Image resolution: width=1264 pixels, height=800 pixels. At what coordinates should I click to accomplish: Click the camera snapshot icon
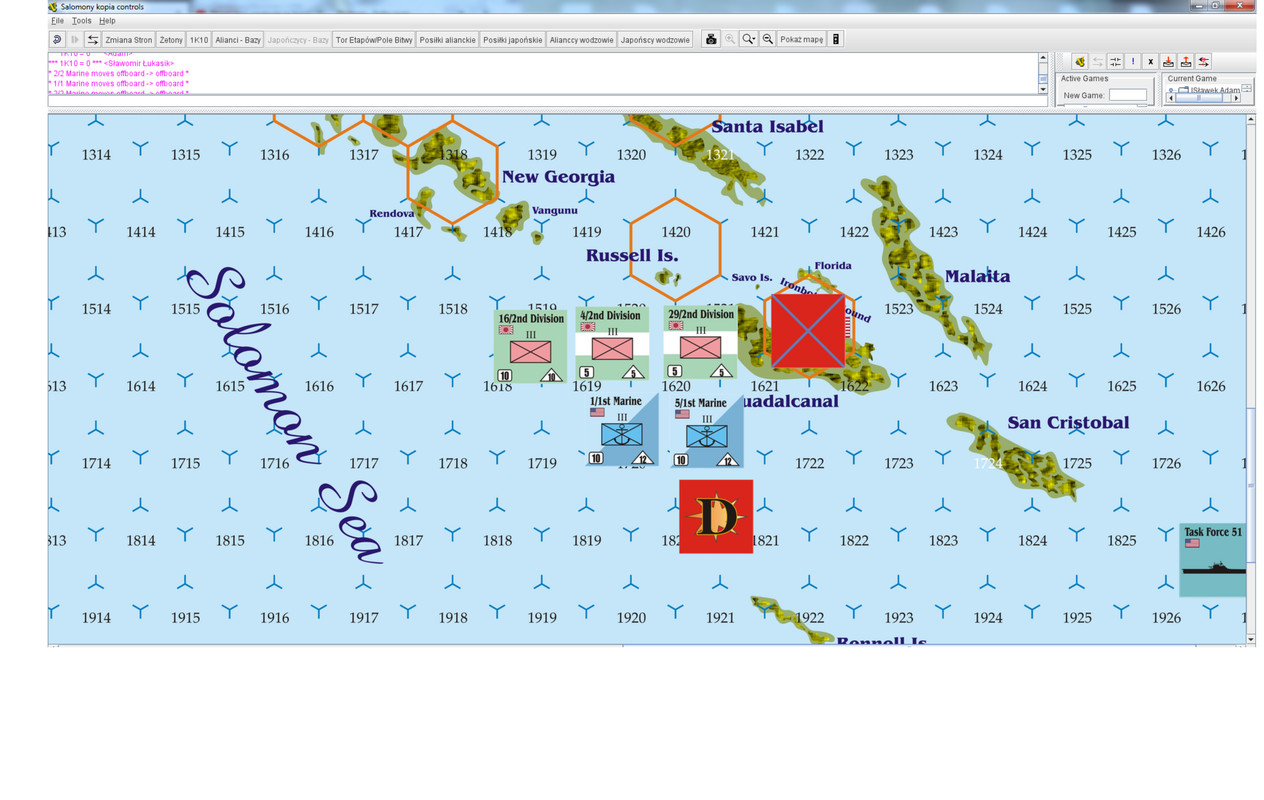(x=711, y=39)
